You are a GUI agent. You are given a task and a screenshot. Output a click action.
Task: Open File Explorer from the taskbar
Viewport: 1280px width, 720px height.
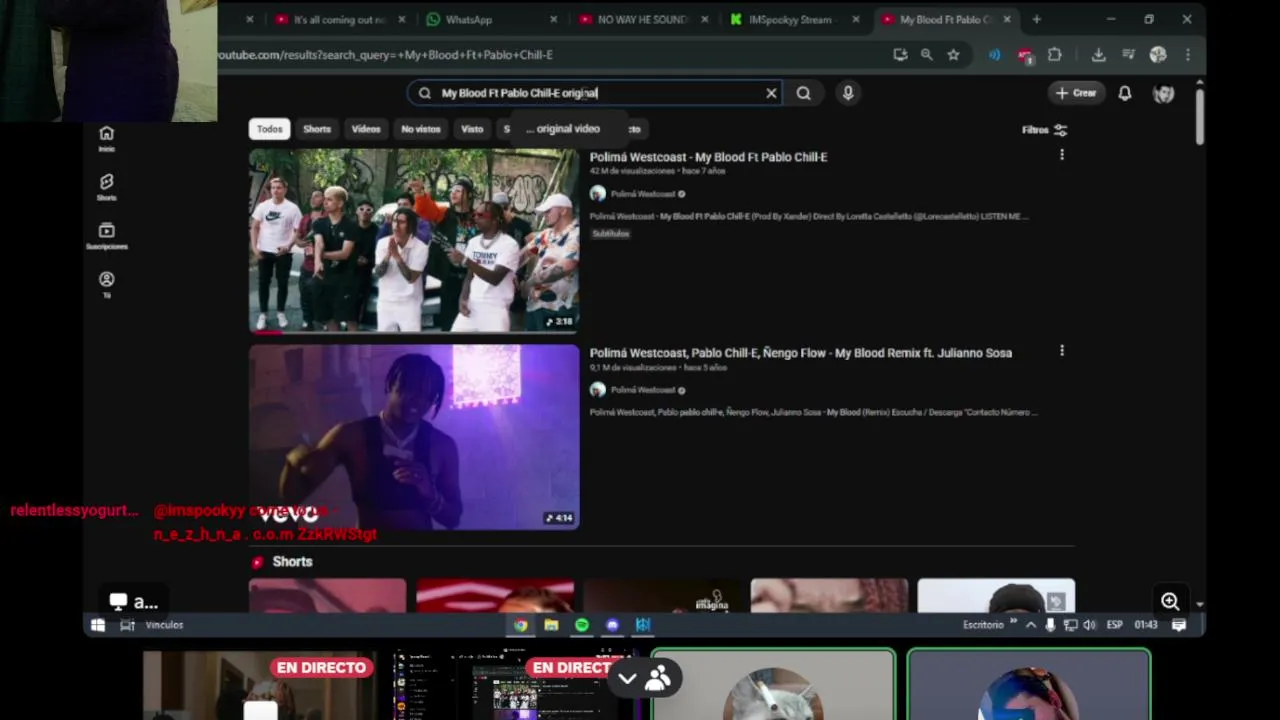[x=551, y=625]
